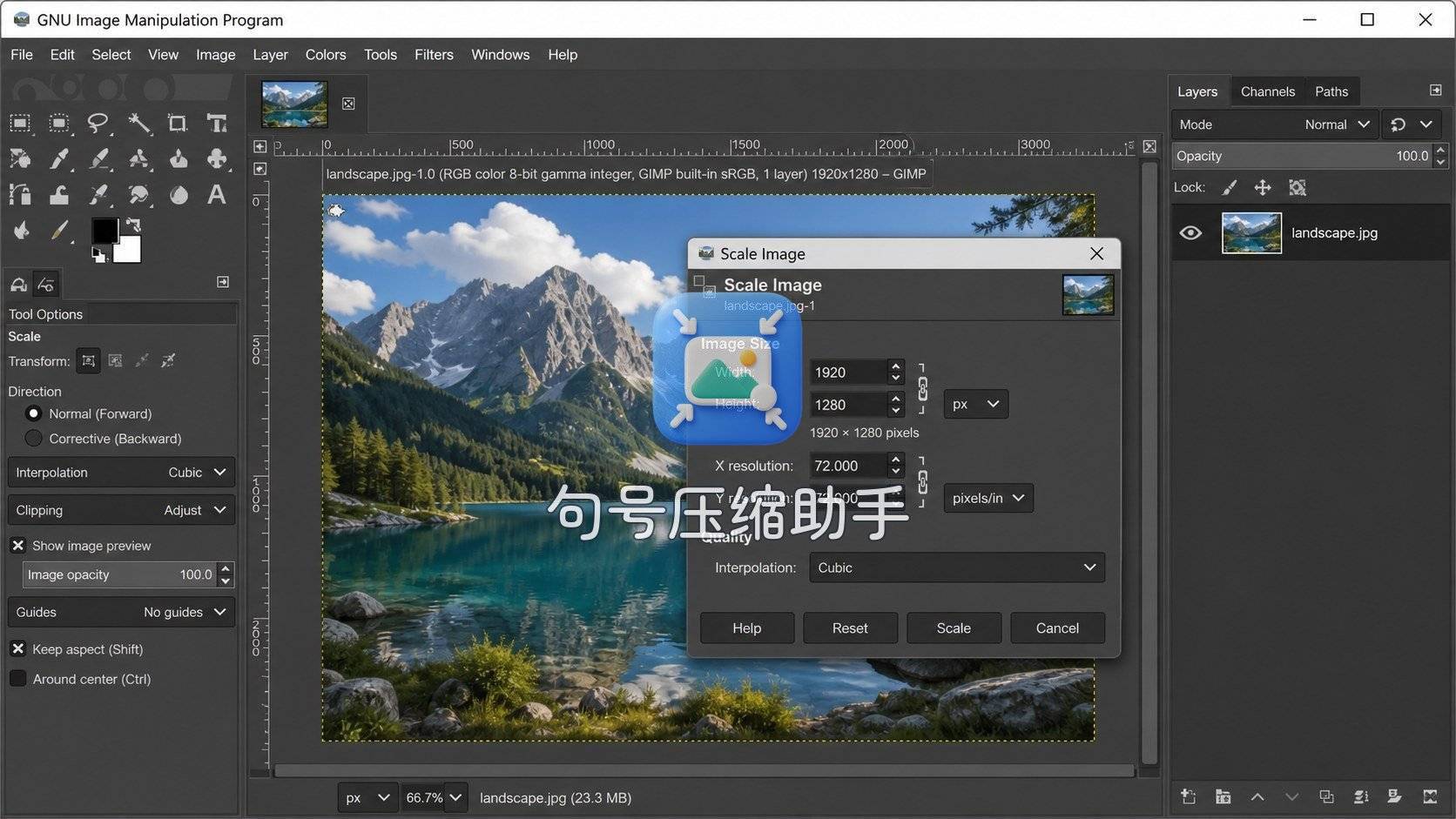Hide the landscape.jpg layer with eye icon
The height and width of the screenshot is (819, 1456).
1190,232
